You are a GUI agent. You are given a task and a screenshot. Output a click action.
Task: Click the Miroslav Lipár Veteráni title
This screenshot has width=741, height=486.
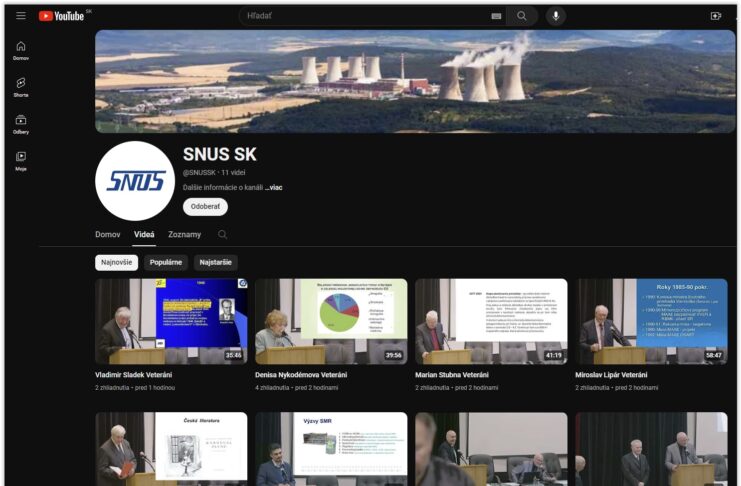[x=611, y=375]
